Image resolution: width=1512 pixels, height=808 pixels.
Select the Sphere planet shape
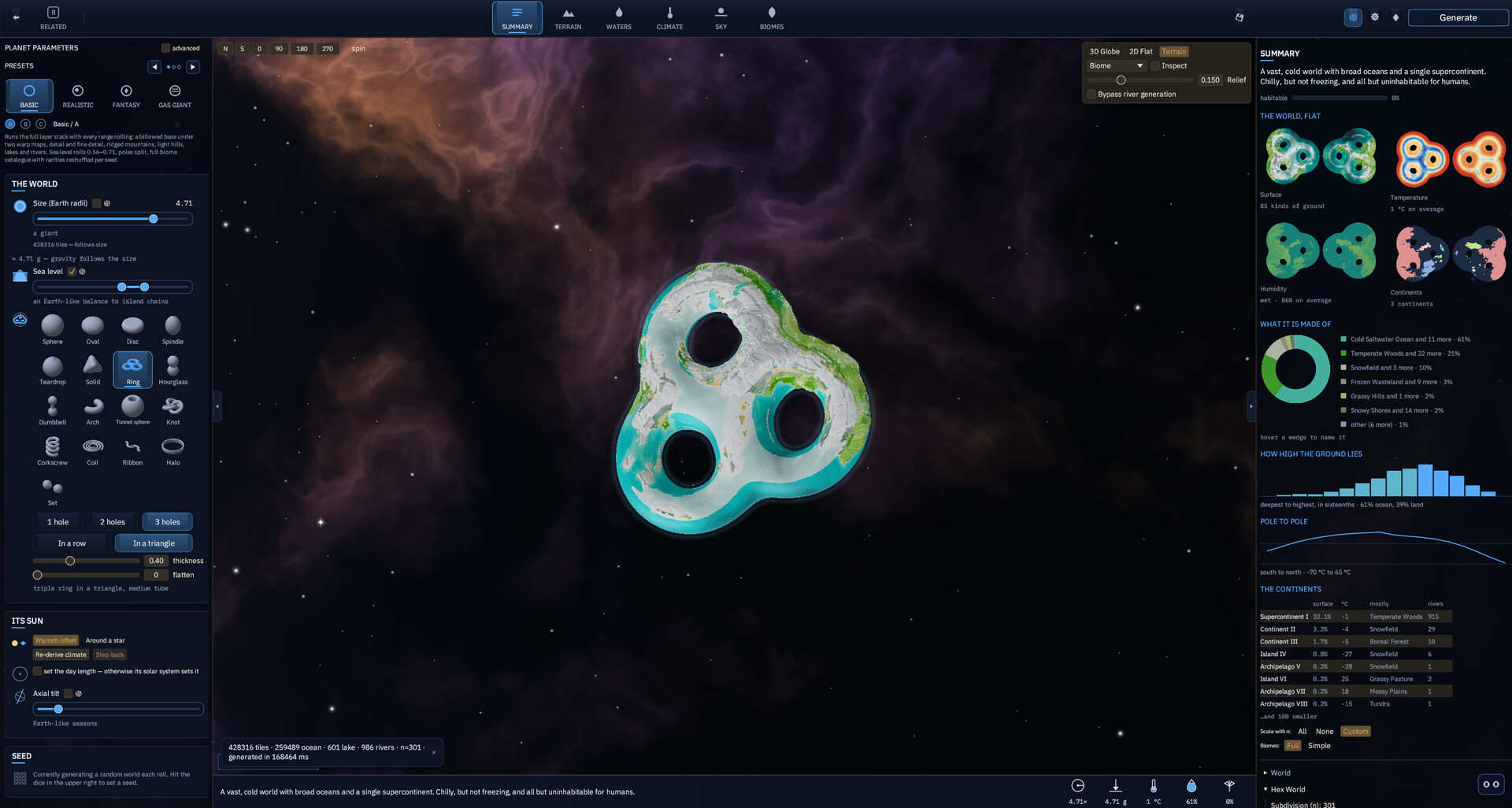pos(52,329)
